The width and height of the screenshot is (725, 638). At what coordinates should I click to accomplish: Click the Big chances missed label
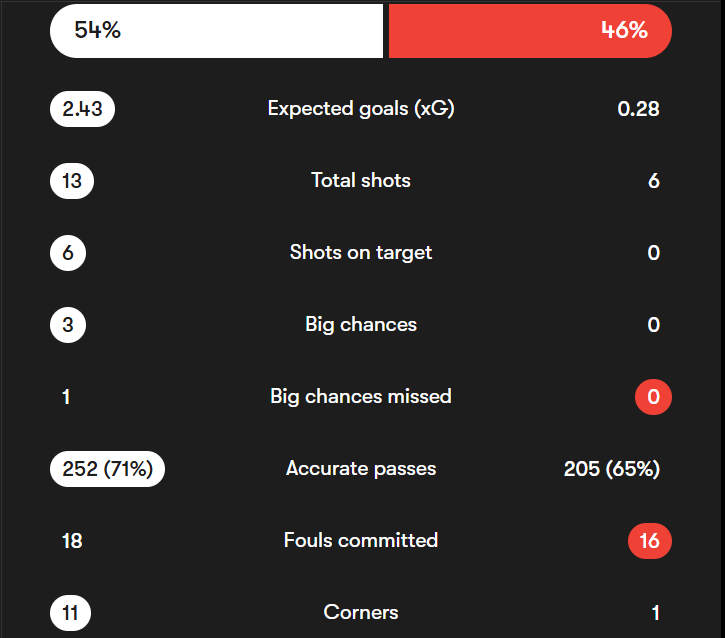coord(361,397)
